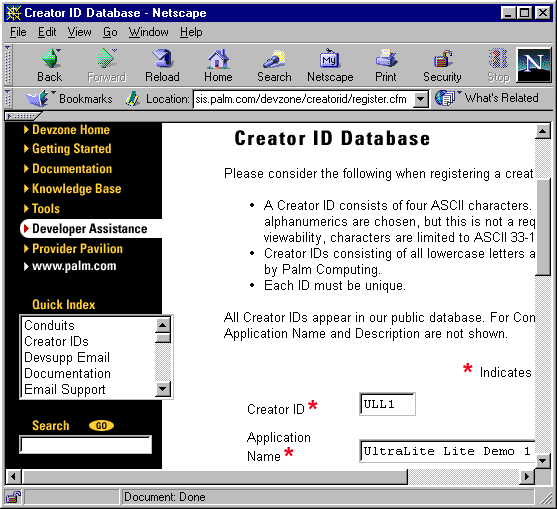This screenshot has width=557, height=509.
Task: Click the horizontal scroll left arrow
Action: 13,476
